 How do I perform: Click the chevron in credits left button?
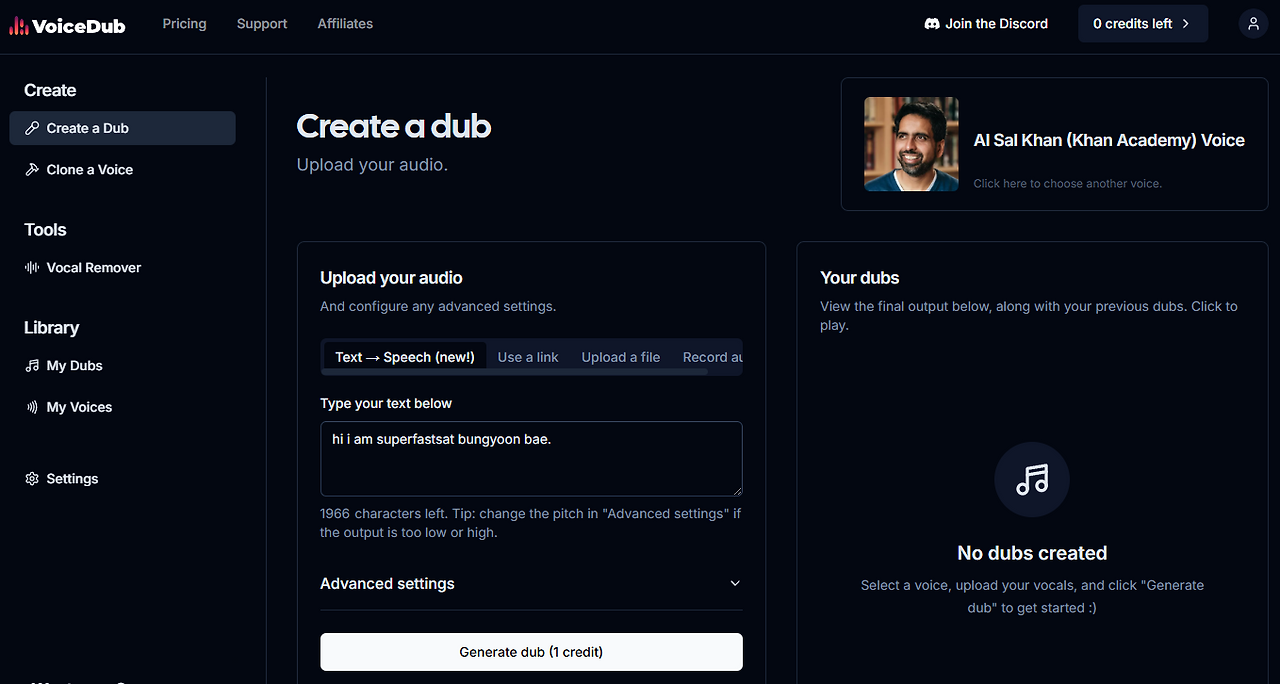pos(1186,24)
